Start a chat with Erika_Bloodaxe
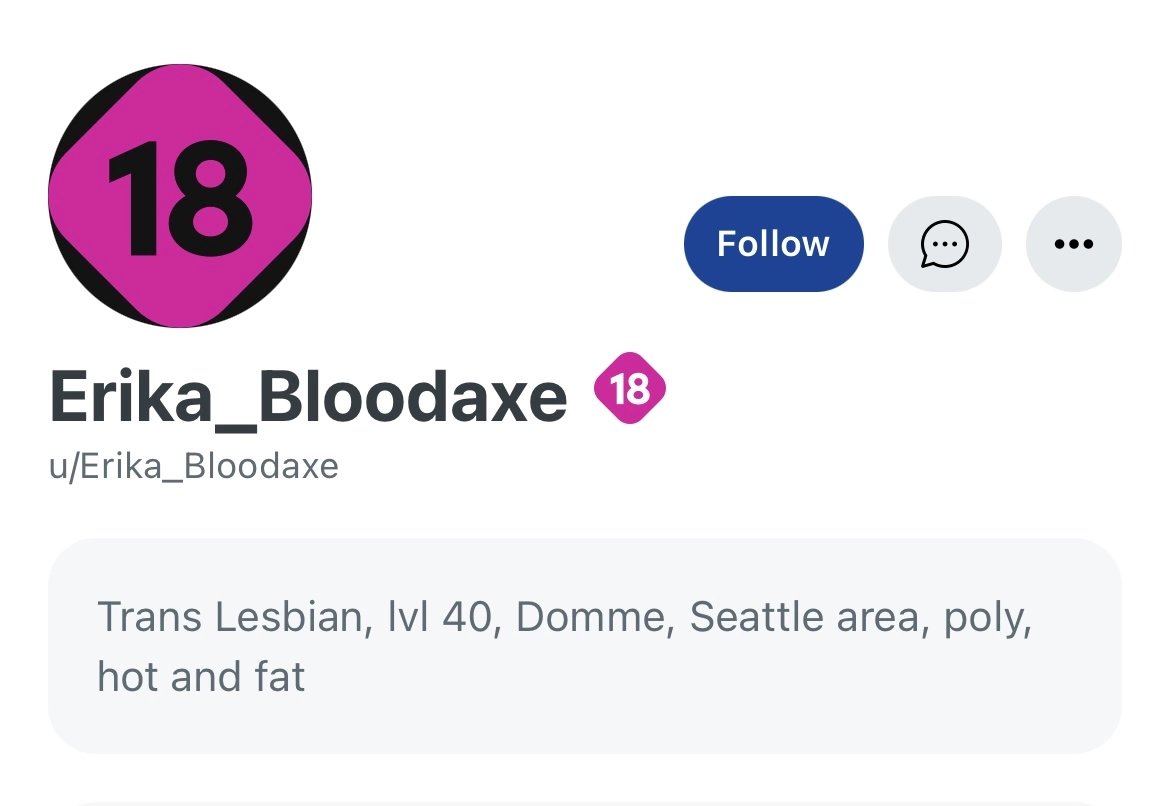1170x806 pixels. point(944,244)
